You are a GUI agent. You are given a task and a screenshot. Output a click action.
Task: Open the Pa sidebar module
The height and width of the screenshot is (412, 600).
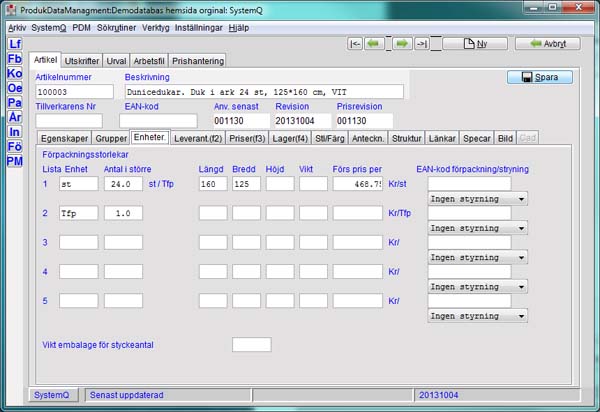pyautogui.click(x=15, y=103)
